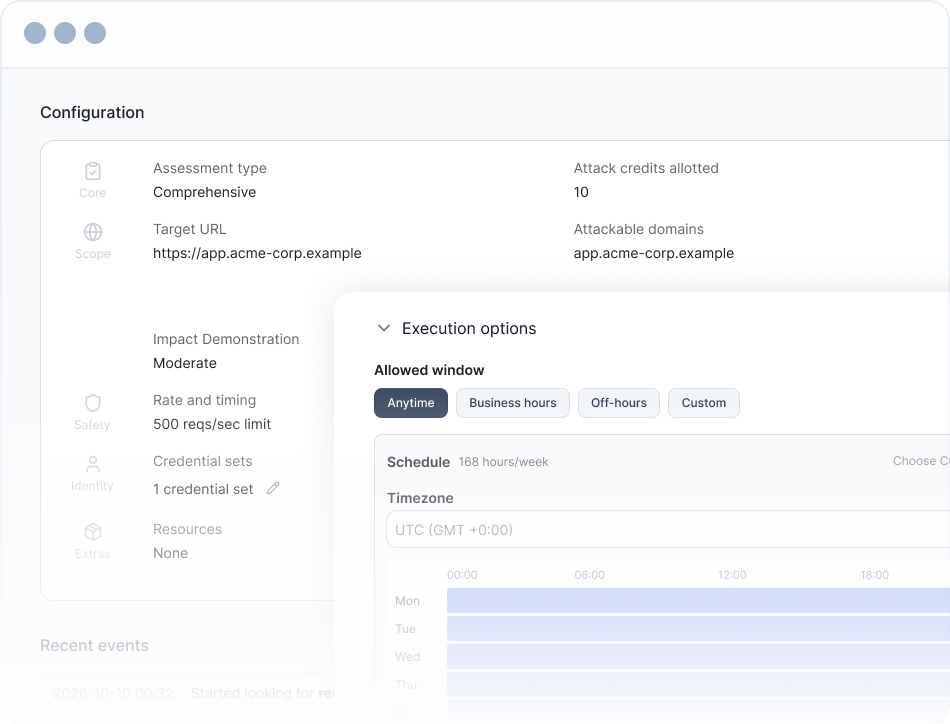Screen dimensions: 950x724
Task: Click the Attackable domains value app.acme-corp.example
Action: [x=654, y=253]
